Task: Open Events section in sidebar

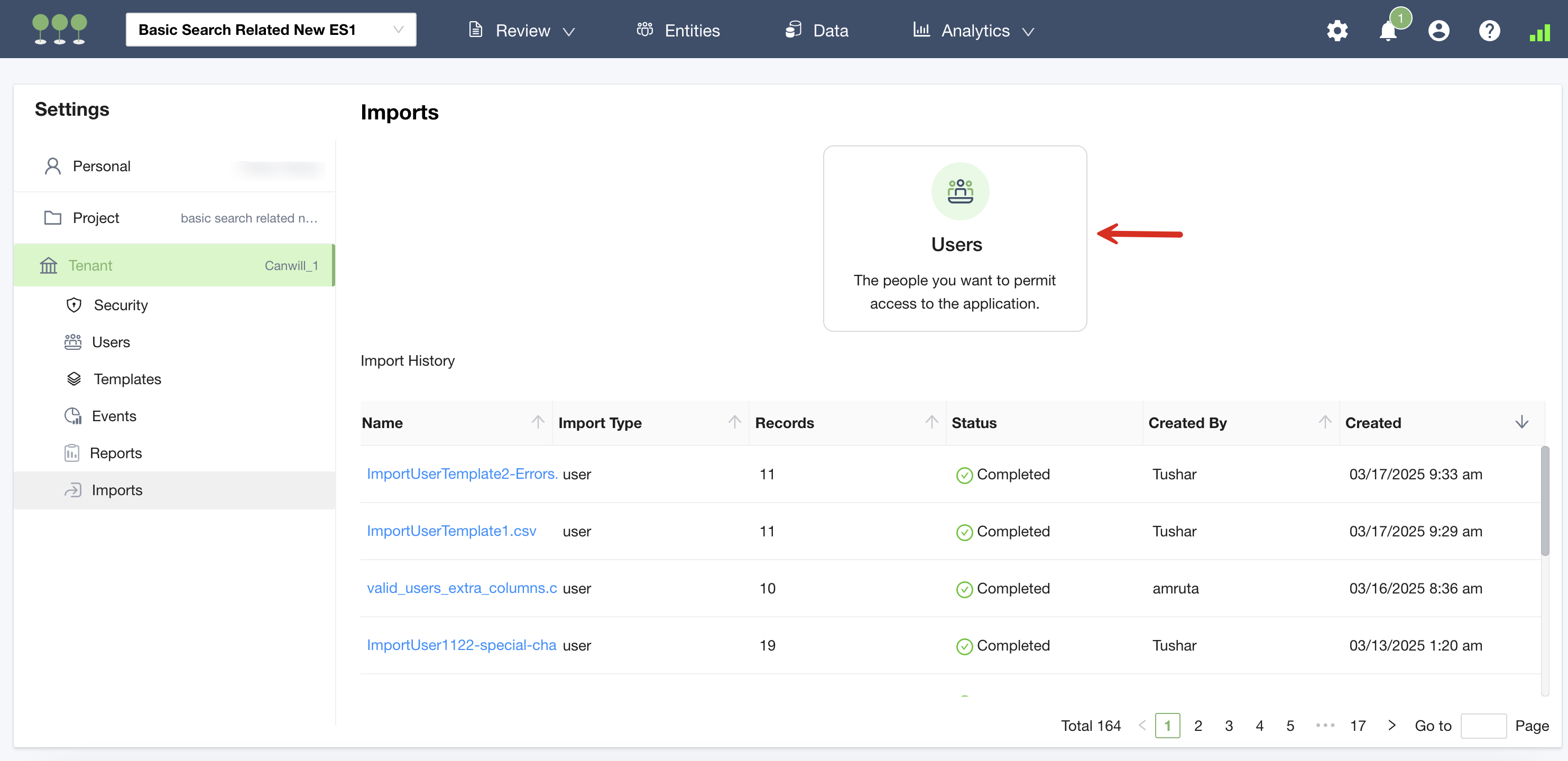Action: [114, 416]
